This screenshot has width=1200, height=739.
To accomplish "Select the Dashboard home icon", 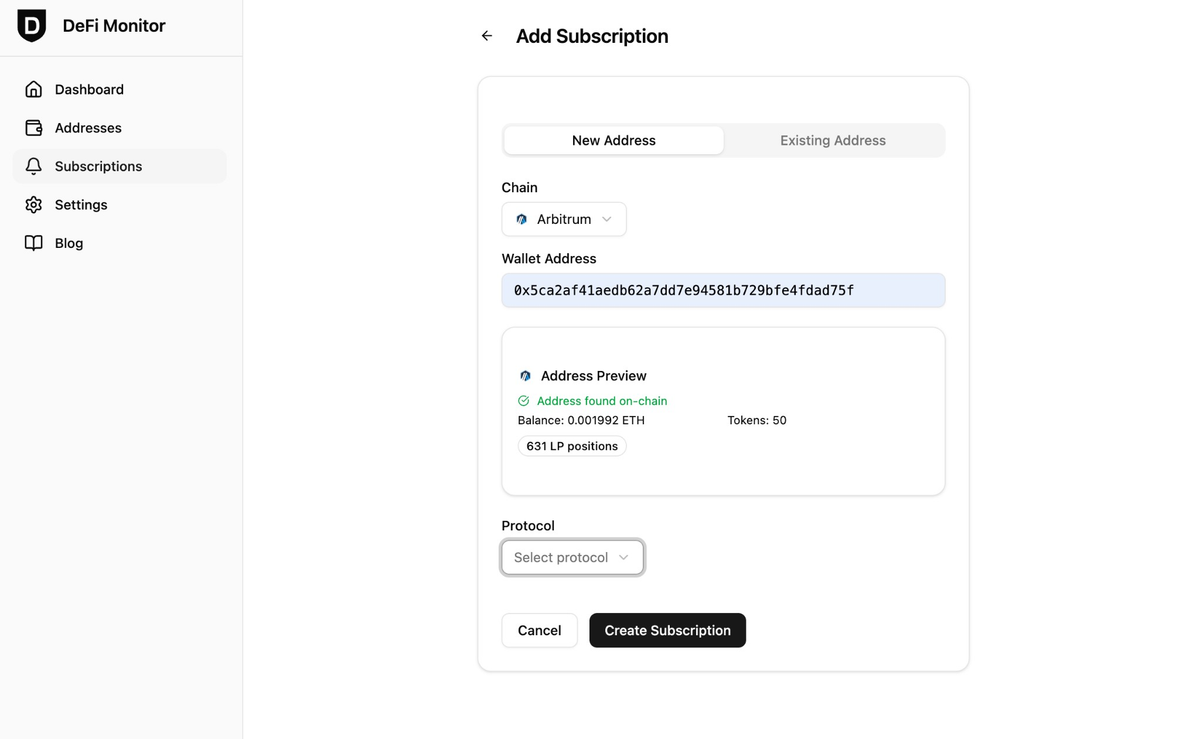I will pos(33,89).
